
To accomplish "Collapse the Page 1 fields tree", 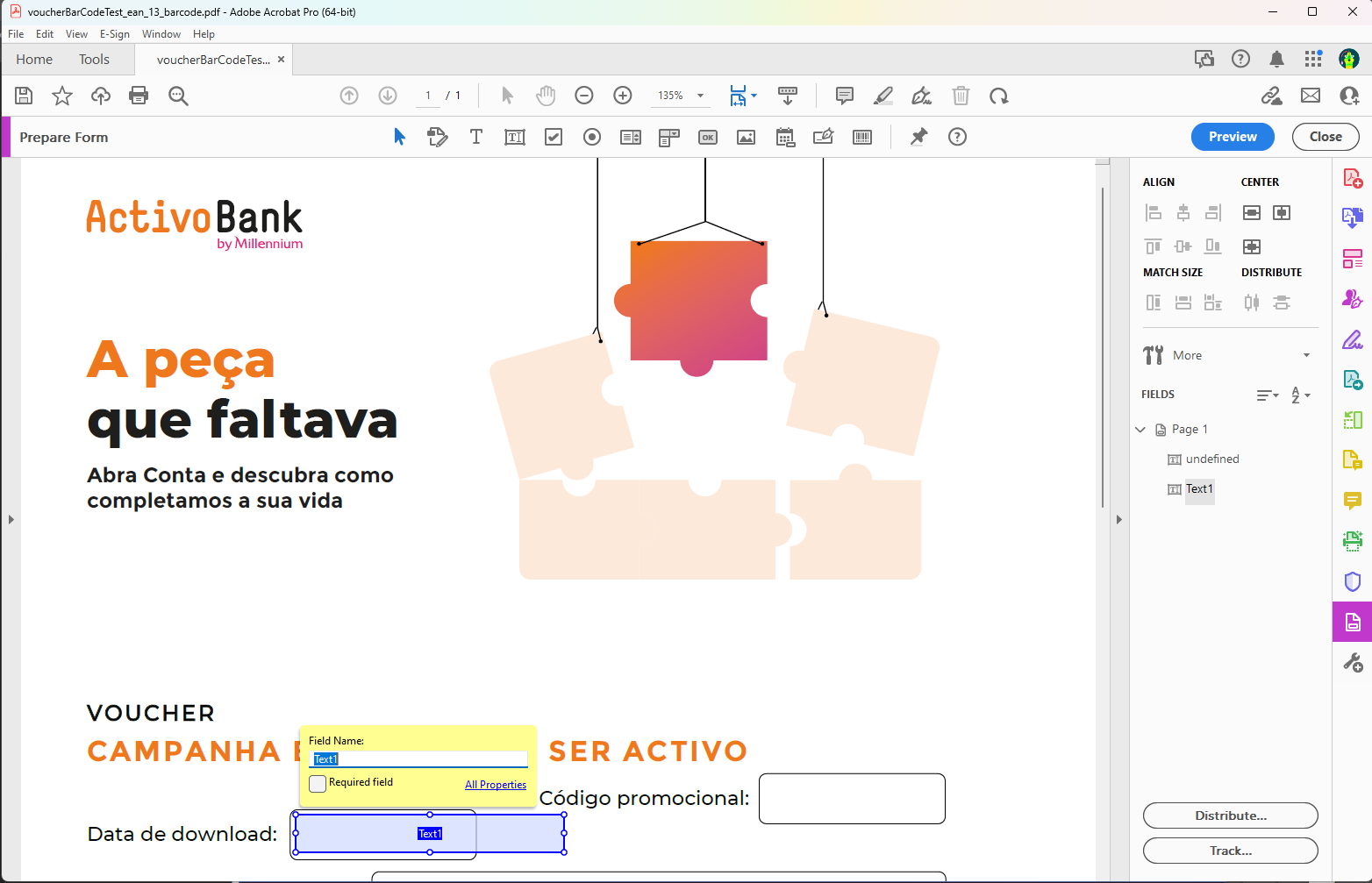I will pyautogui.click(x=1140, y=430).
